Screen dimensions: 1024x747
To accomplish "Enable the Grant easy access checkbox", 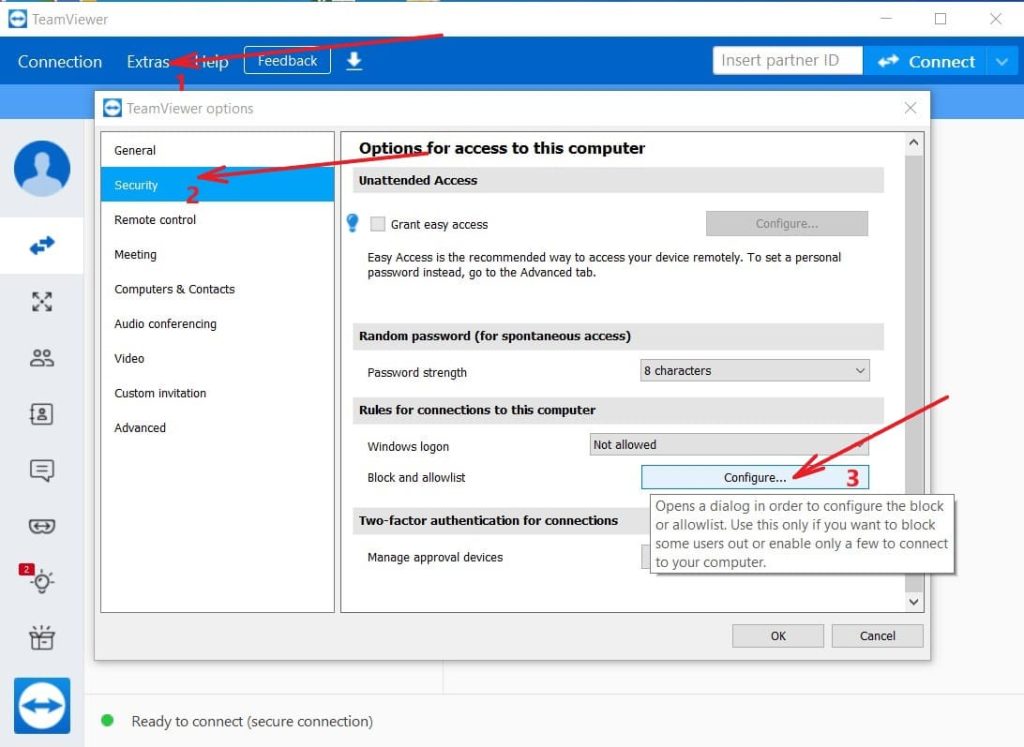I will [378, 224].
